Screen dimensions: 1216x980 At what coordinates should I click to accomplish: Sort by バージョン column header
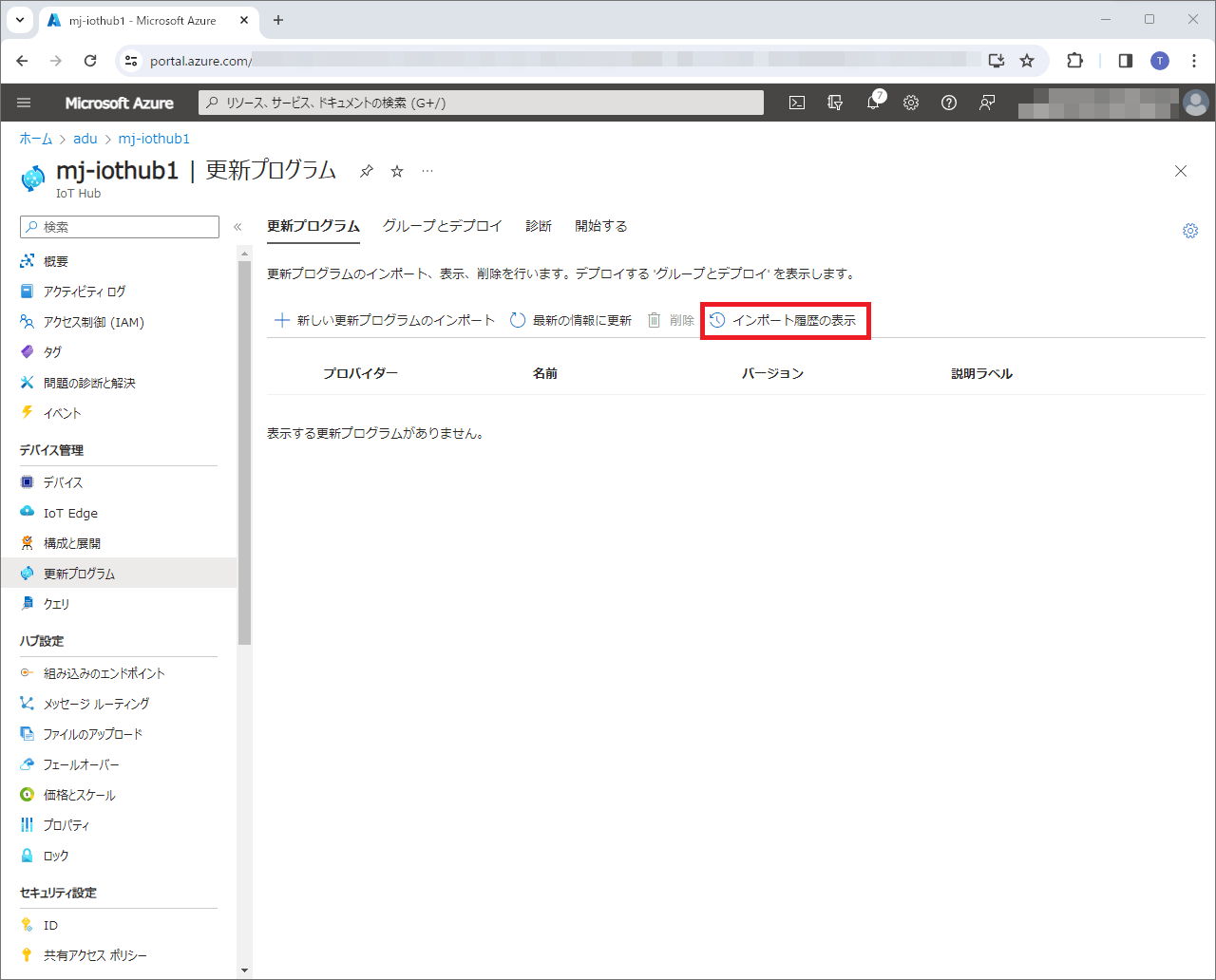[773, 373]
